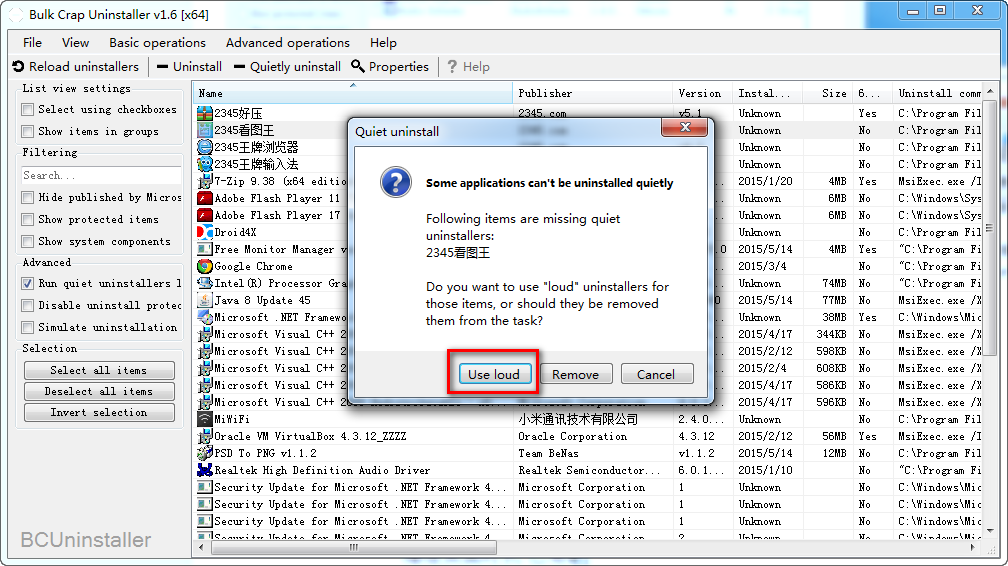Viewport: 1008px width, 566px height.
Task: Click Remove button in the dialog
Action: 575,374
